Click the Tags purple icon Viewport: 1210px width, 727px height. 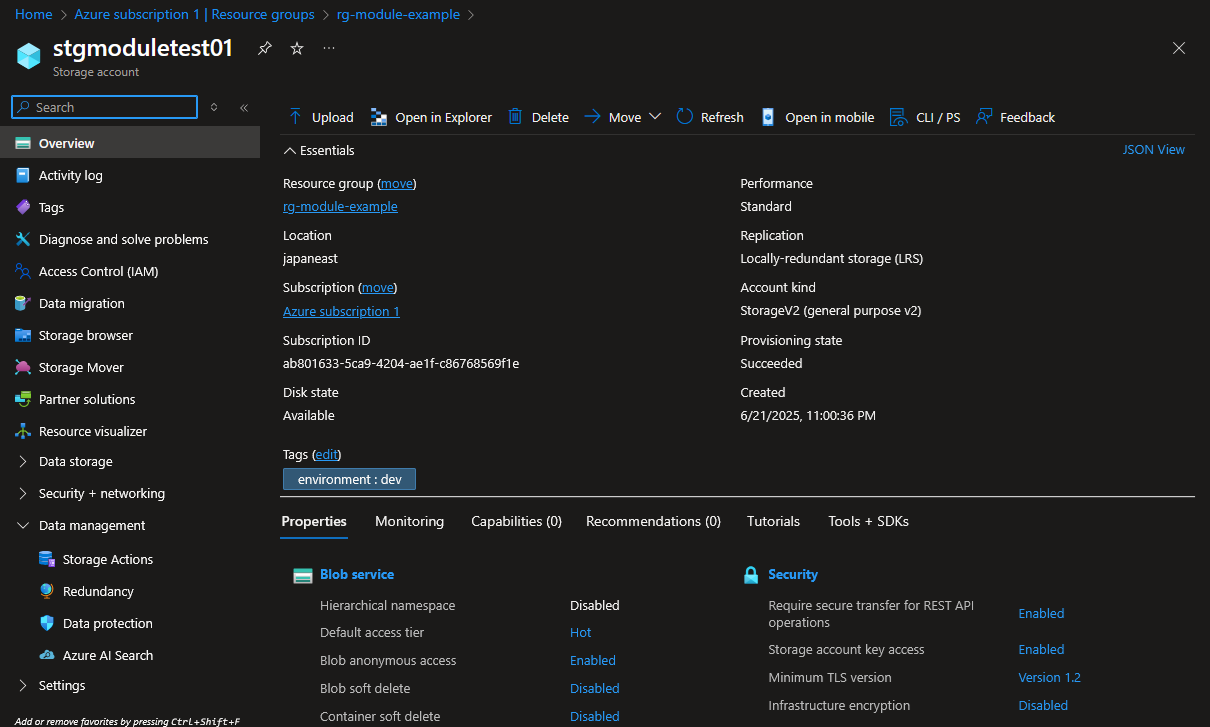(x=23, y=207)
